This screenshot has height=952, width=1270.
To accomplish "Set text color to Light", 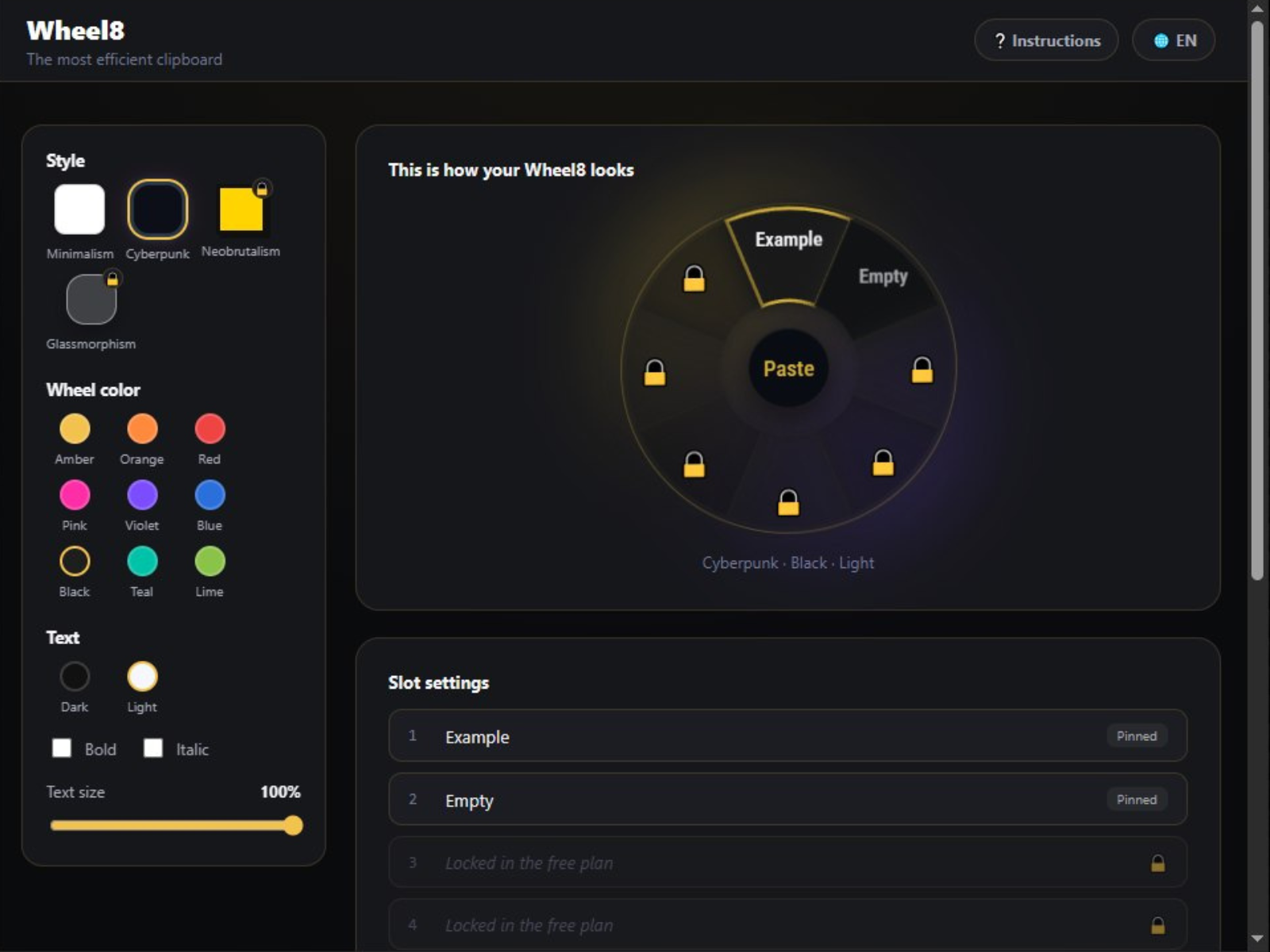I will pos(142,677).
